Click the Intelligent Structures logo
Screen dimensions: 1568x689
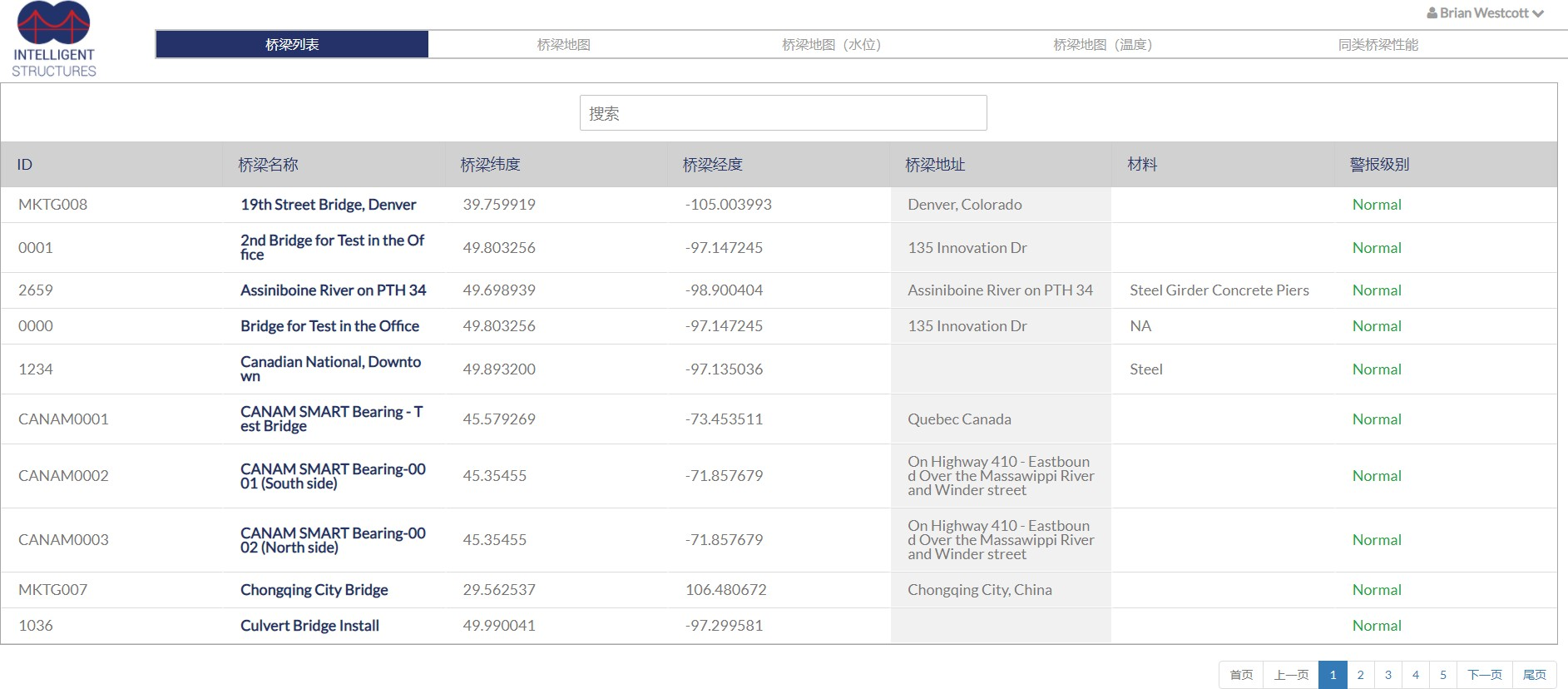pyautogui.click(x=54, y=39)
